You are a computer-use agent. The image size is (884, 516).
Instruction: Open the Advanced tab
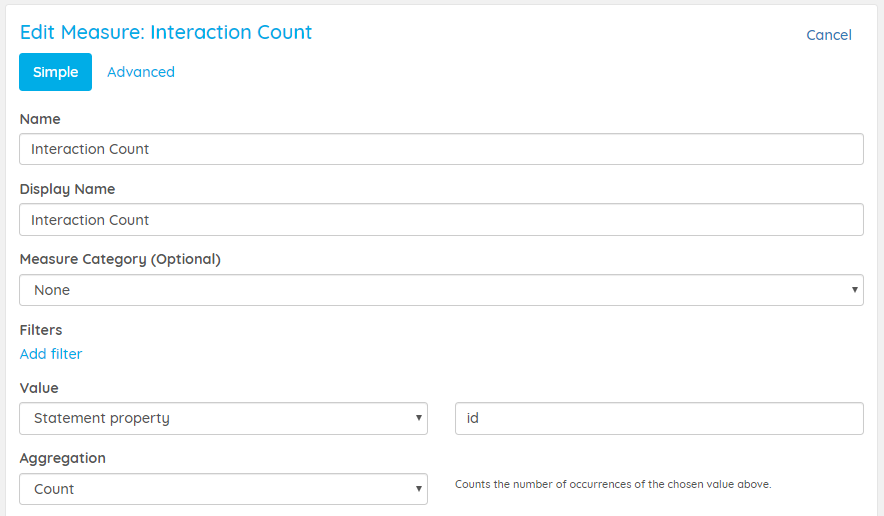(141, 72)
